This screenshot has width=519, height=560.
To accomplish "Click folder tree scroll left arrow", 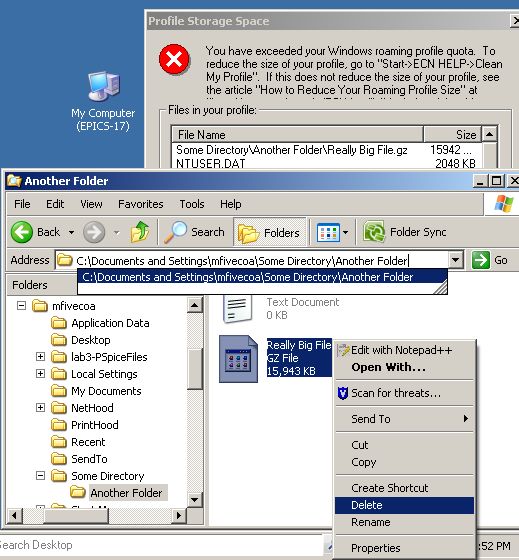I will (14, 516).
